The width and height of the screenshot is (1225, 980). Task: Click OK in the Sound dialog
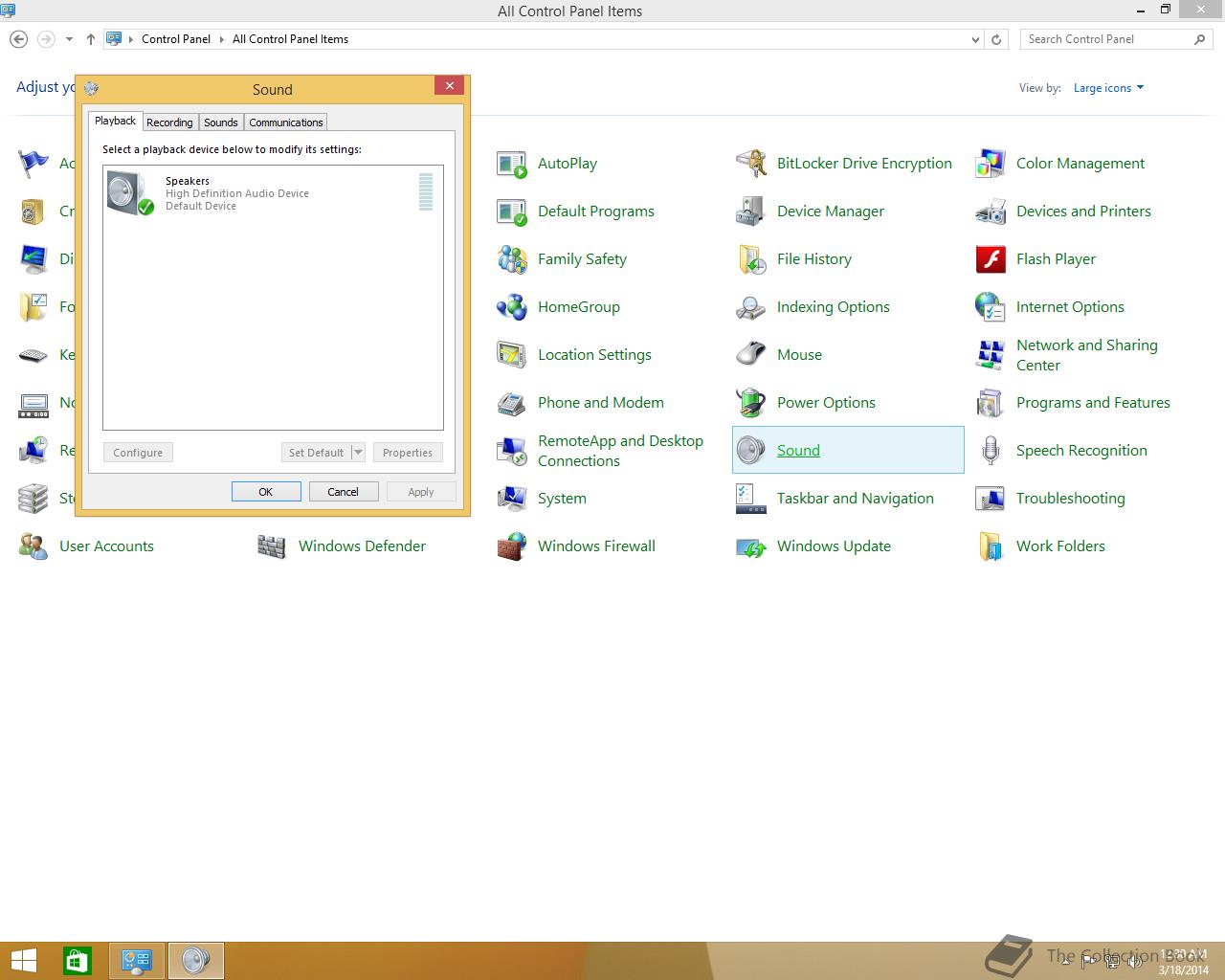click(x=266, y=492)
